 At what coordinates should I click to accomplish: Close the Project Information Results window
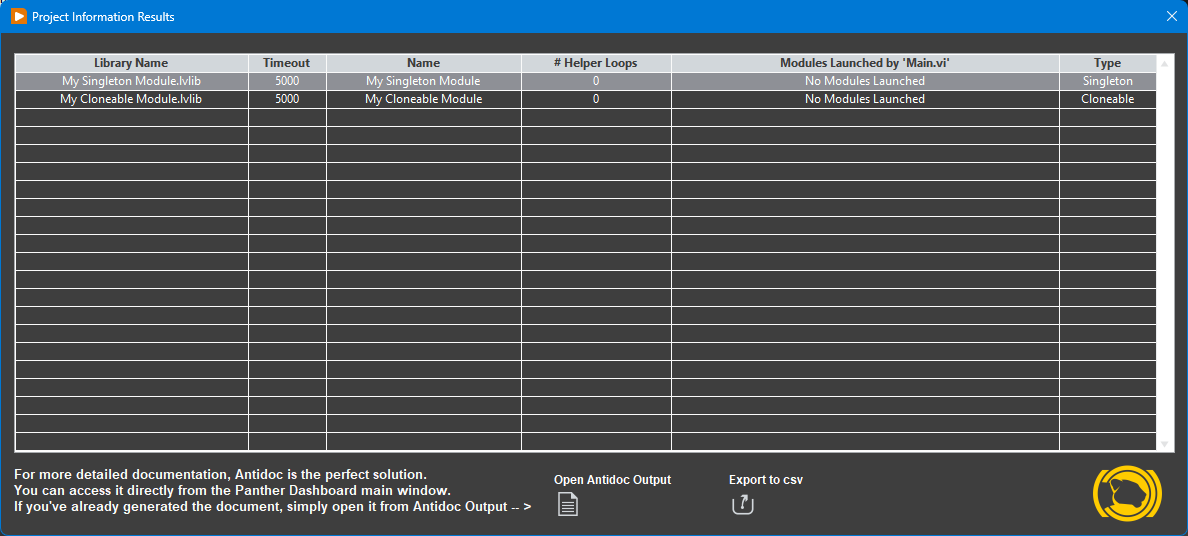pos(1171,16)
